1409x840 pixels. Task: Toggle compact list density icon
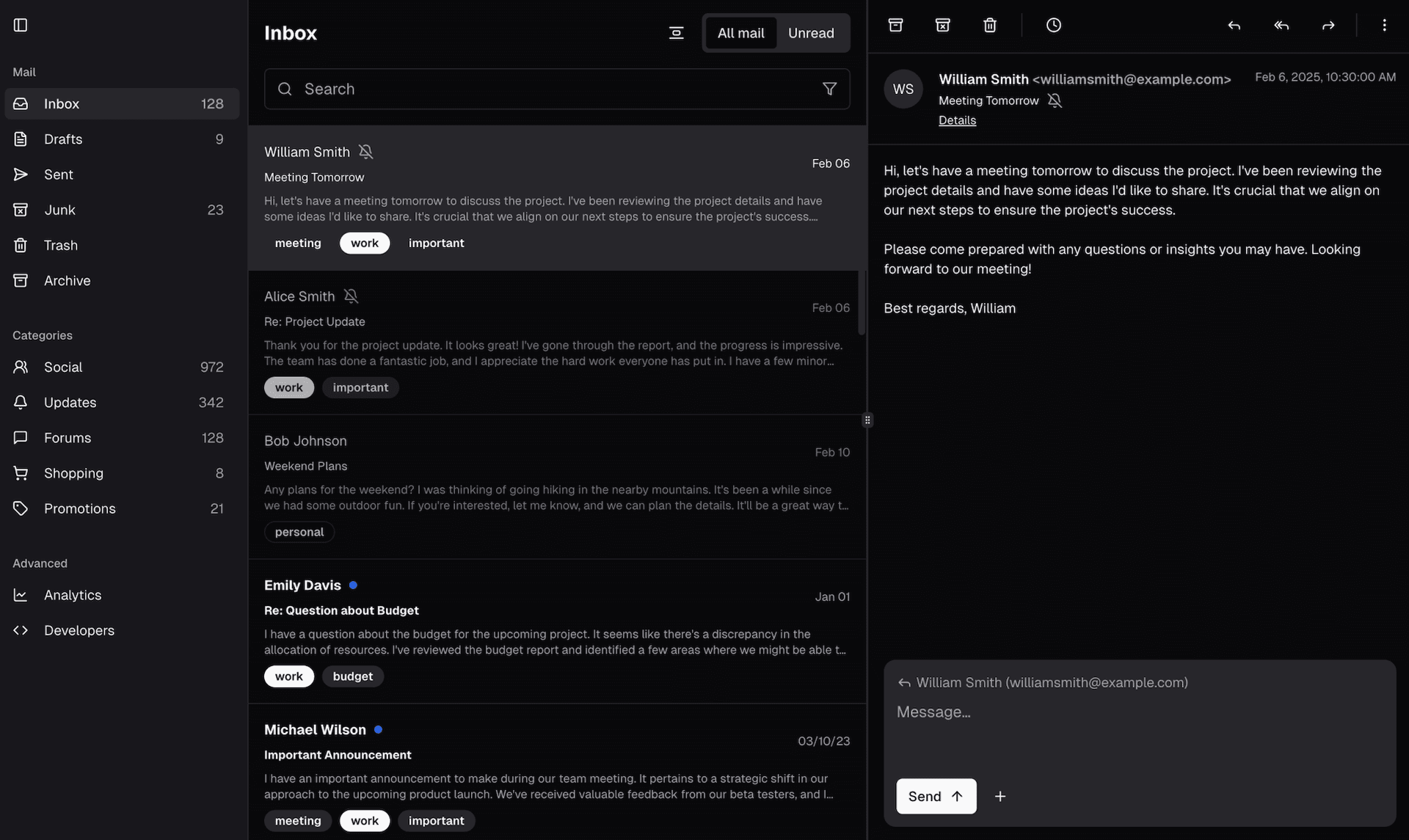(676, 33)
